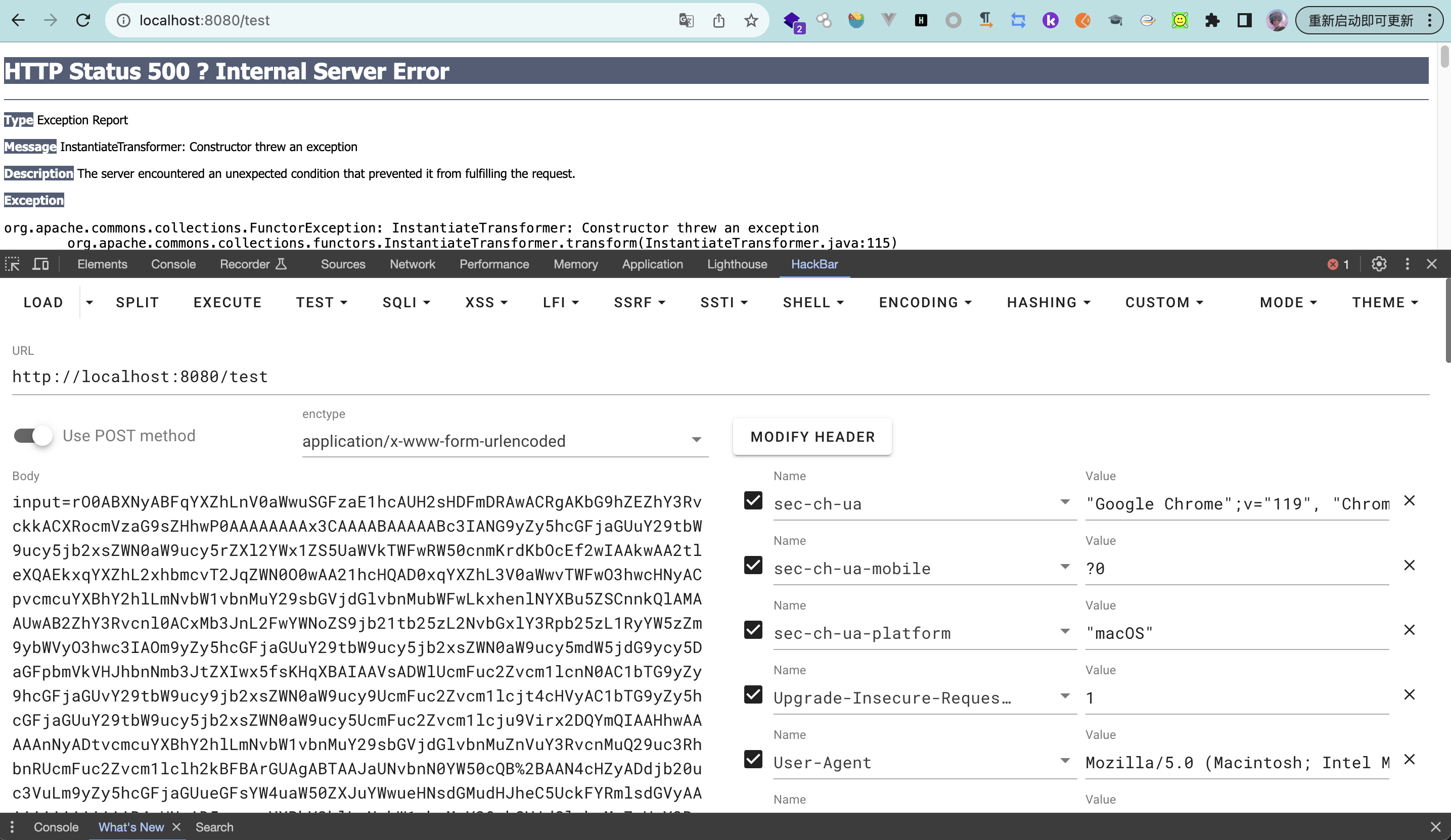Viewport: 1451px width, 840px height.
Task: Toggle the Use POST method switch
Action: tap(33, 436)
